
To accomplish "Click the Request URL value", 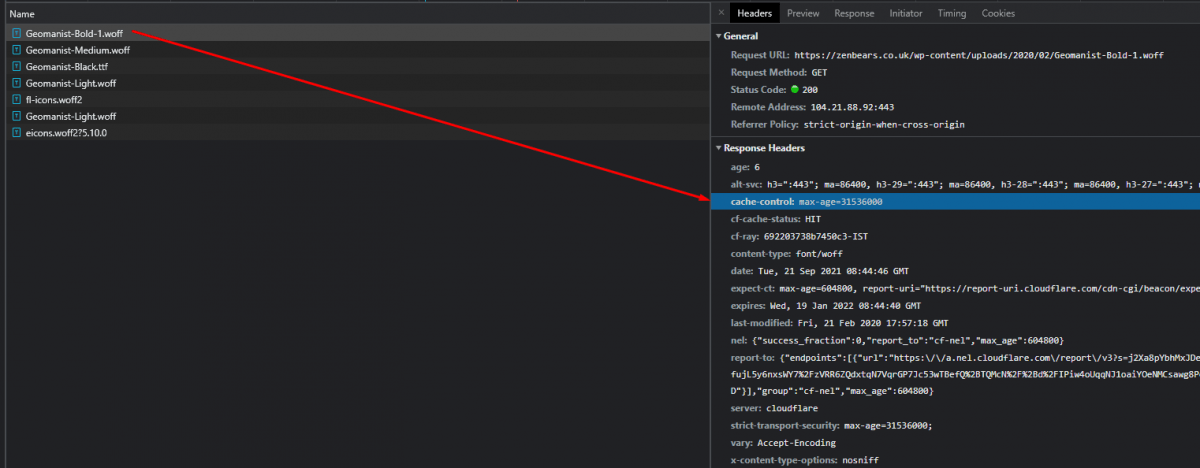I will (x=979, y=55).
